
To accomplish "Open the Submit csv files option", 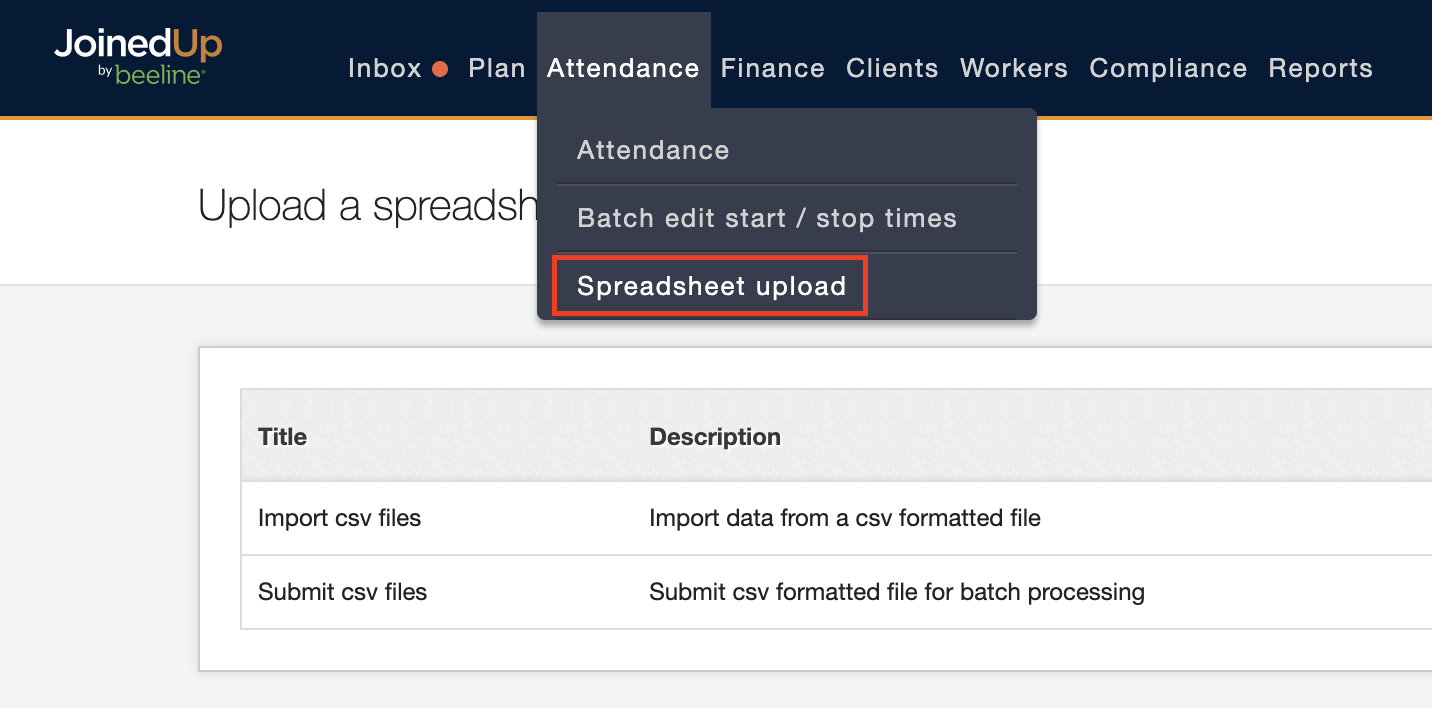I will [343, 592].
